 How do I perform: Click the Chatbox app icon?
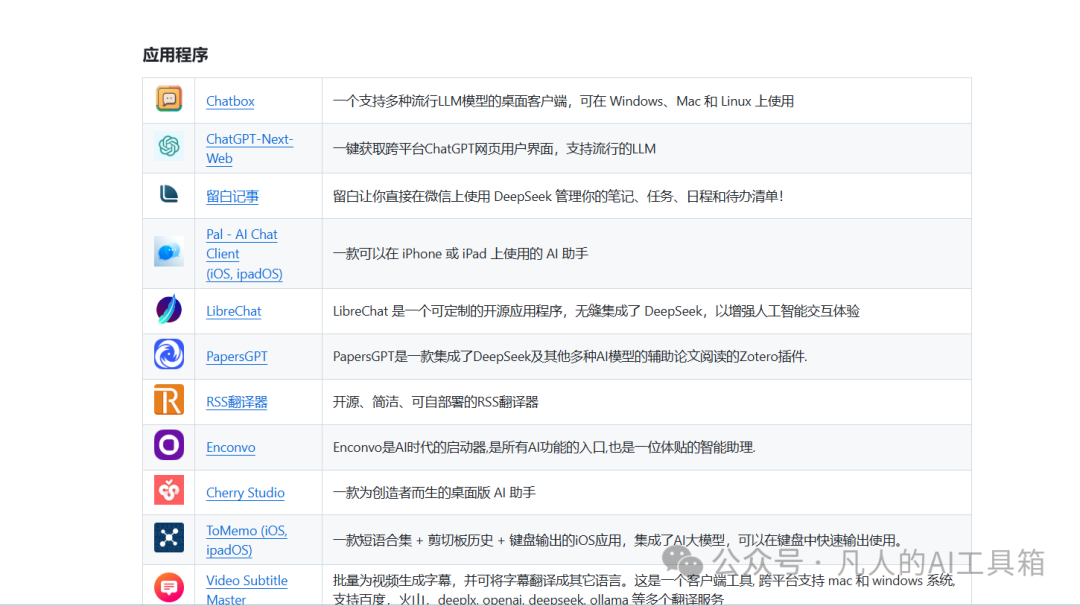point(169,99)
